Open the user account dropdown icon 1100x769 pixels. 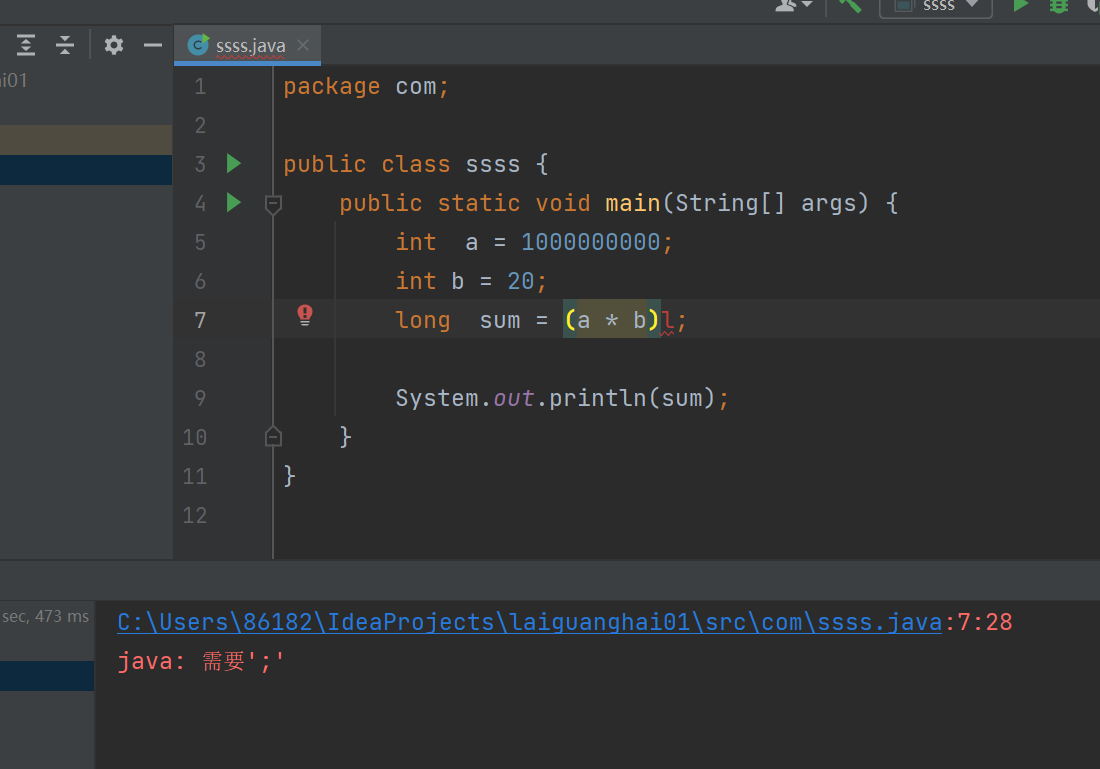(x=793, y=6)
